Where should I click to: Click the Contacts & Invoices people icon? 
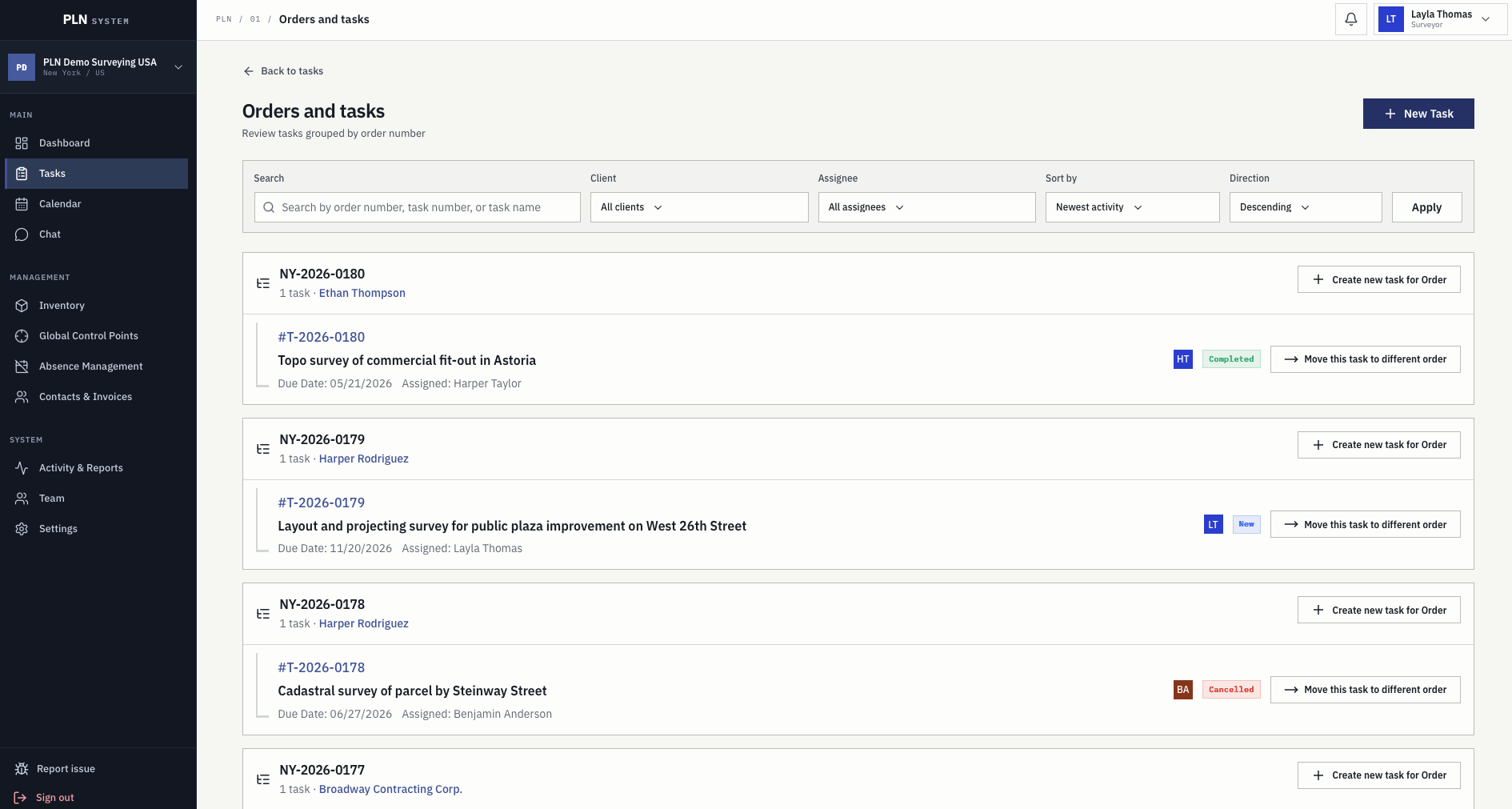tap(22, 397)
